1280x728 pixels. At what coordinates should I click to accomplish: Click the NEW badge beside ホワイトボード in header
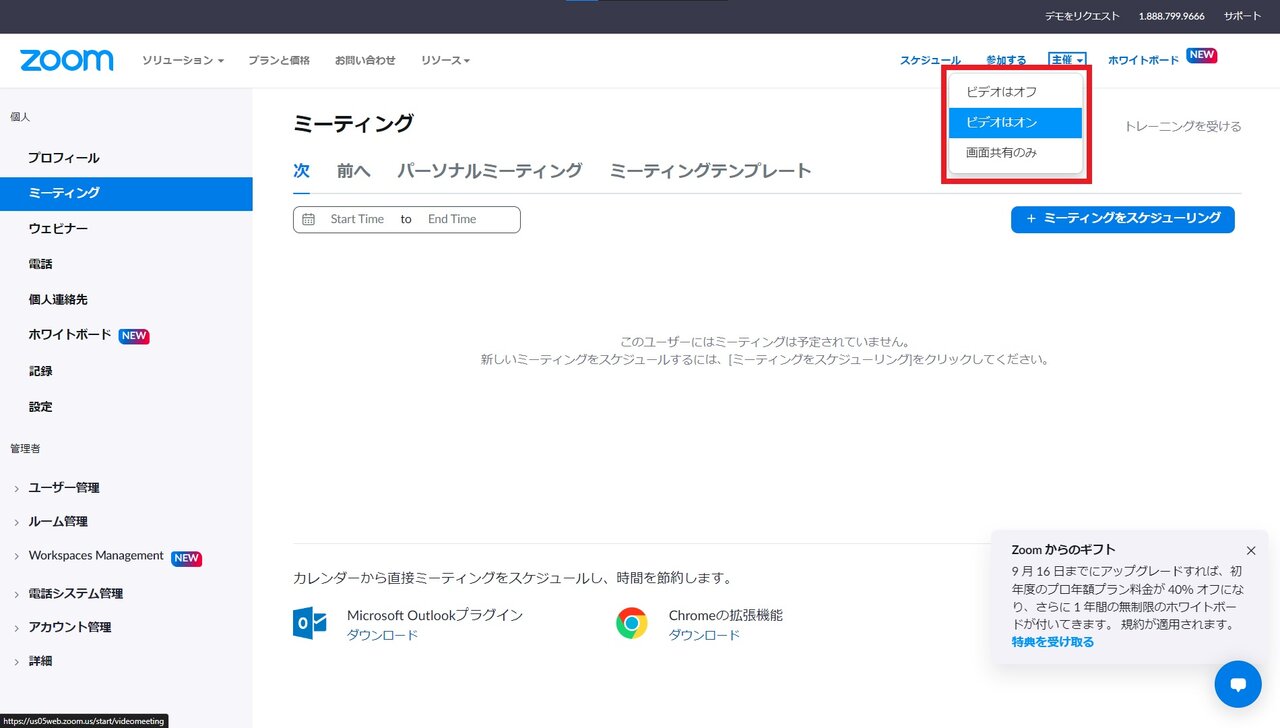pos(1201,55)
